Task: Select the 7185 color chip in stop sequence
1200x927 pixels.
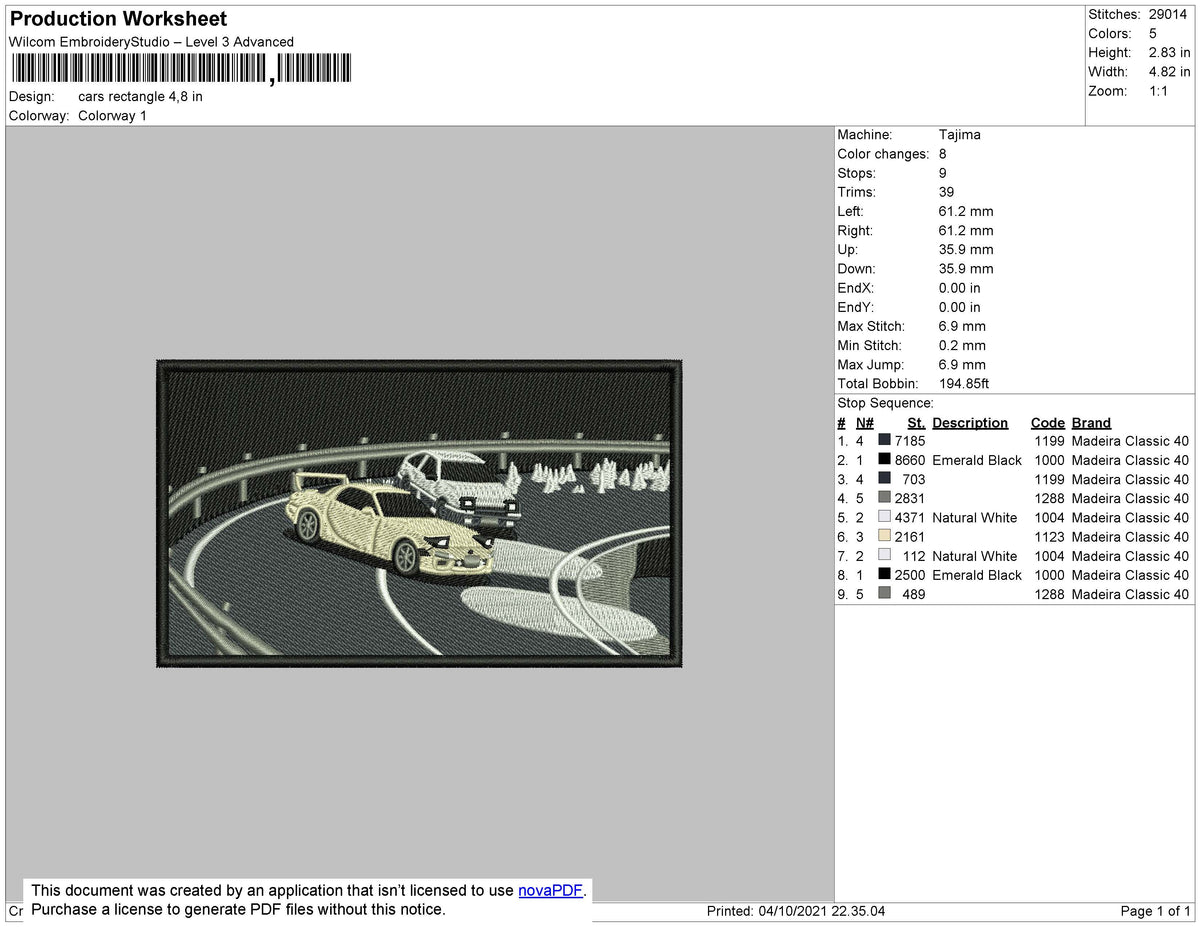Action: 884,440
